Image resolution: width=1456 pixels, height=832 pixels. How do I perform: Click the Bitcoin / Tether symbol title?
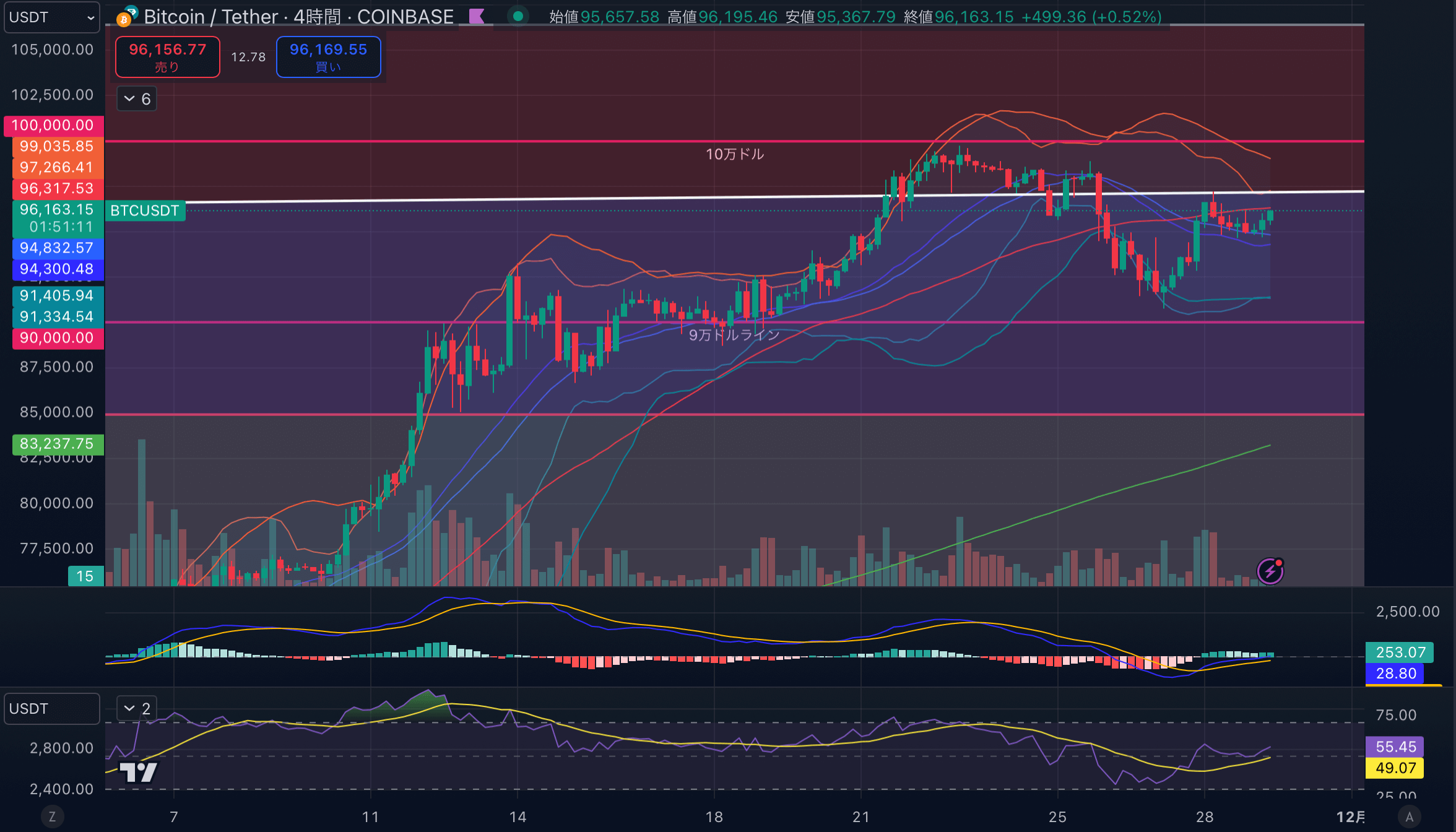pos(211,17)
